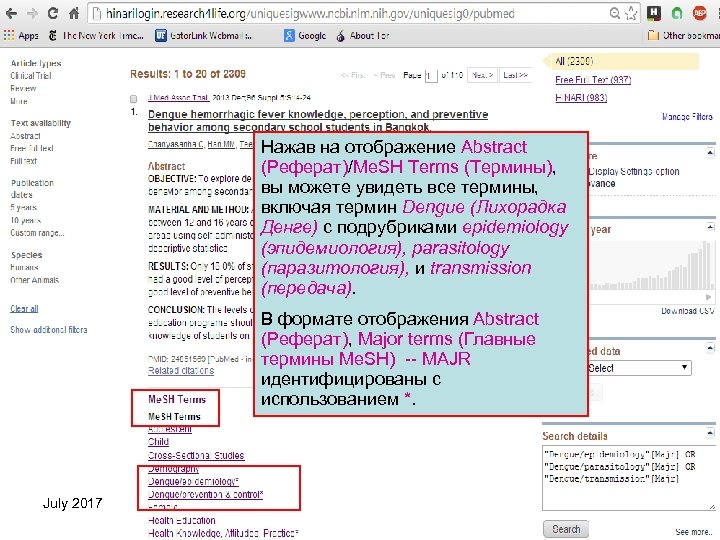The width and height of the screenshot is (720, 540).
Task: Filter by Free full text availability
Action: tap(32, 148)
